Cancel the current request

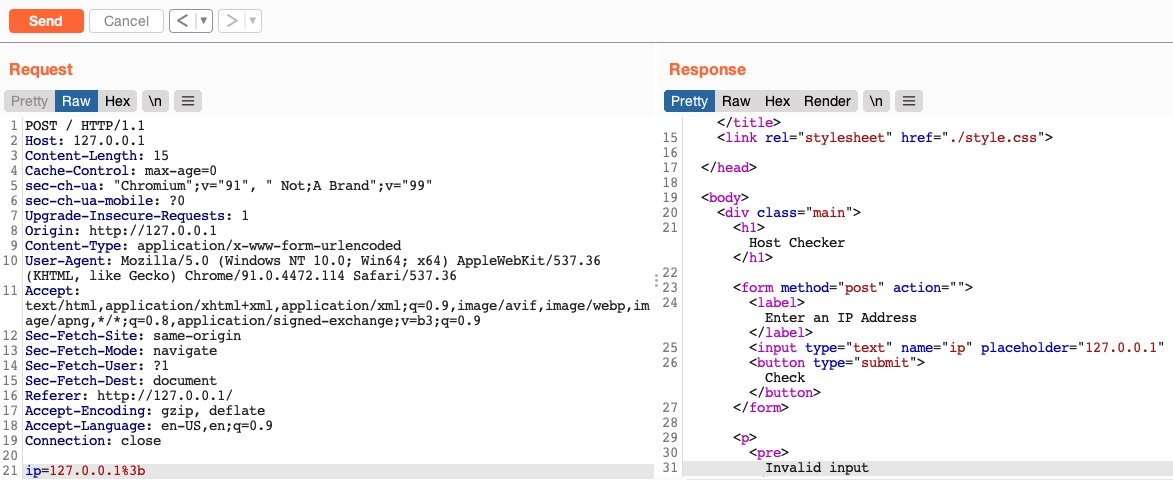[126, 21]
